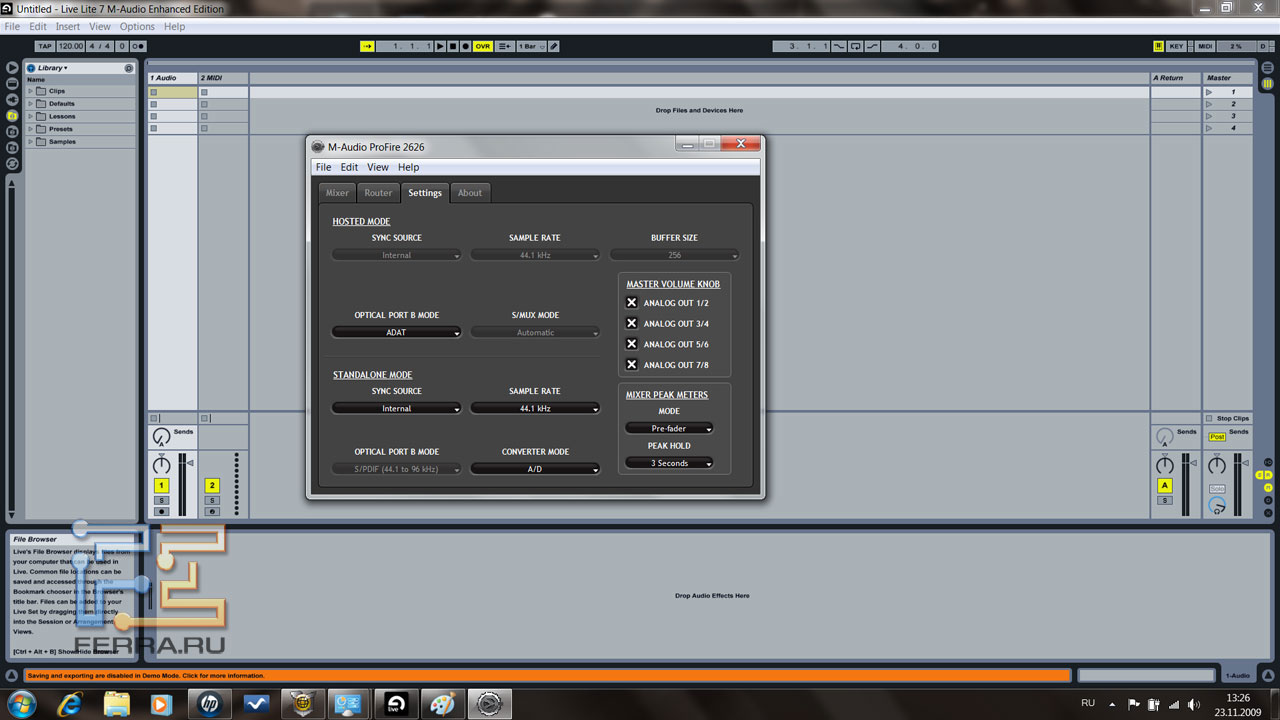
Task: Click the transport Stop button
Action: [452, 46]
